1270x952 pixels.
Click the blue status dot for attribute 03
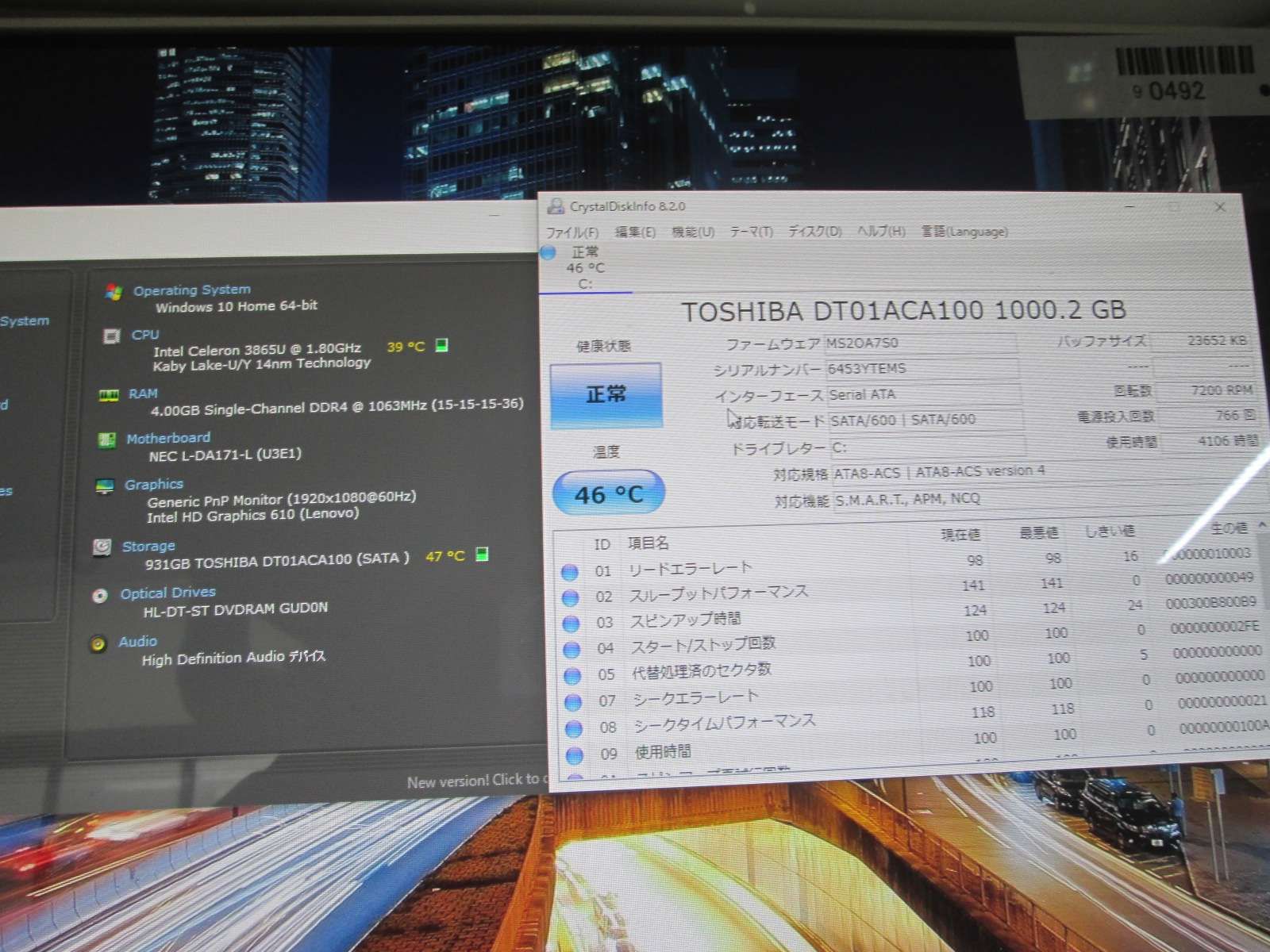[x=571, y=624]
